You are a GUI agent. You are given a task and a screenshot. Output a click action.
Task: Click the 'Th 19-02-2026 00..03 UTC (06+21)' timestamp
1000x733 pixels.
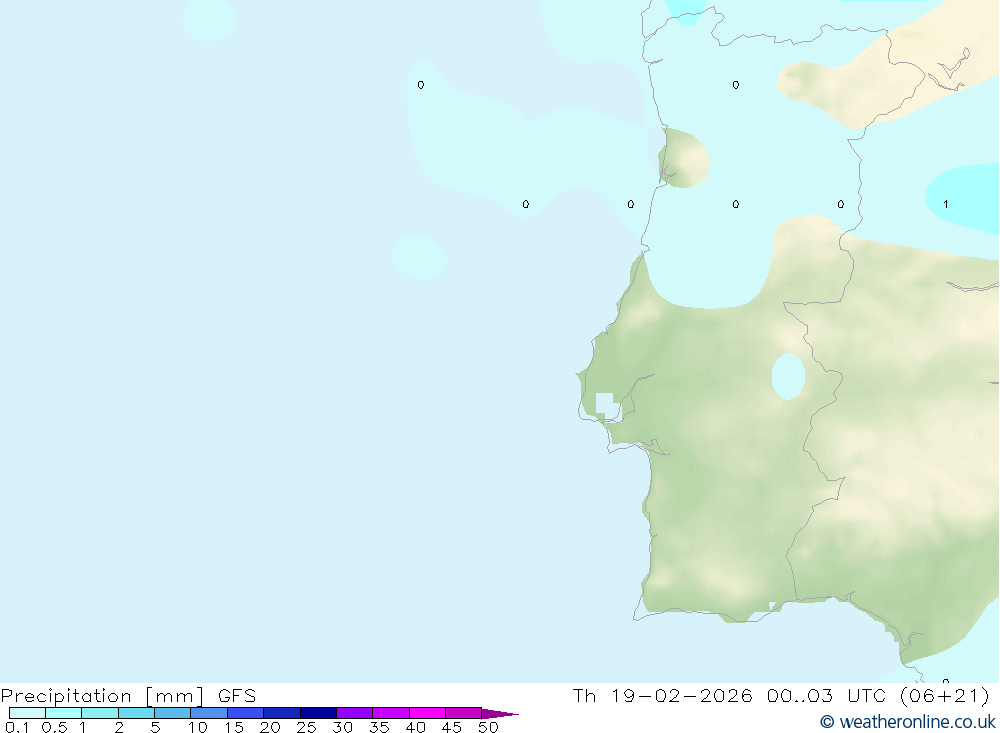point(781,695)
